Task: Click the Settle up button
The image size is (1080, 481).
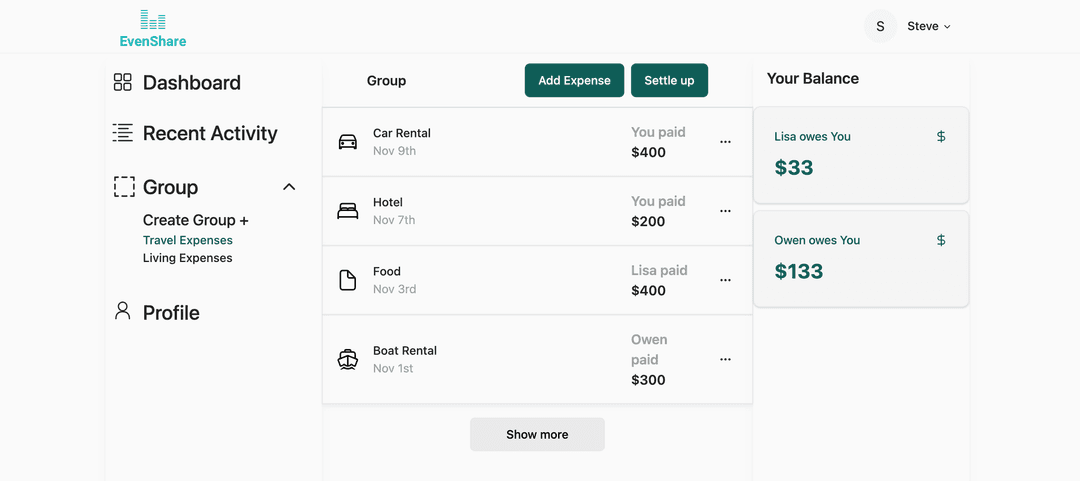Action: pyautogui.click(x=669, y=81)
